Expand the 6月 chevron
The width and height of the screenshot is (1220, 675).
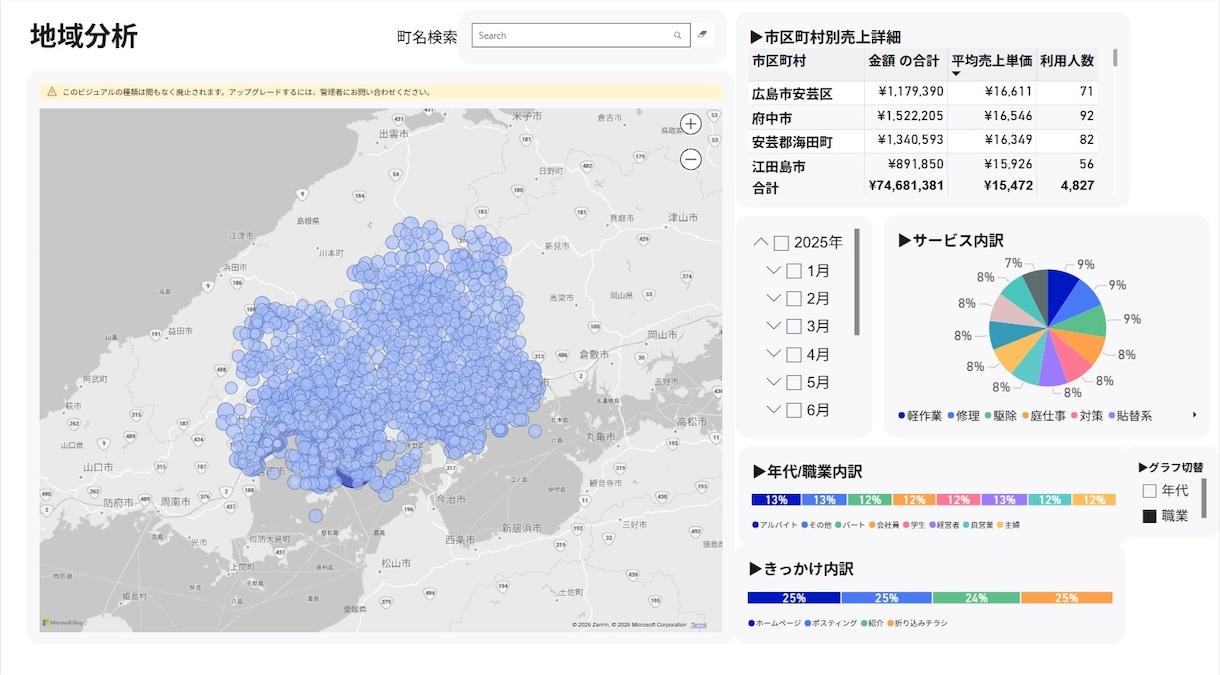[773, 410]
